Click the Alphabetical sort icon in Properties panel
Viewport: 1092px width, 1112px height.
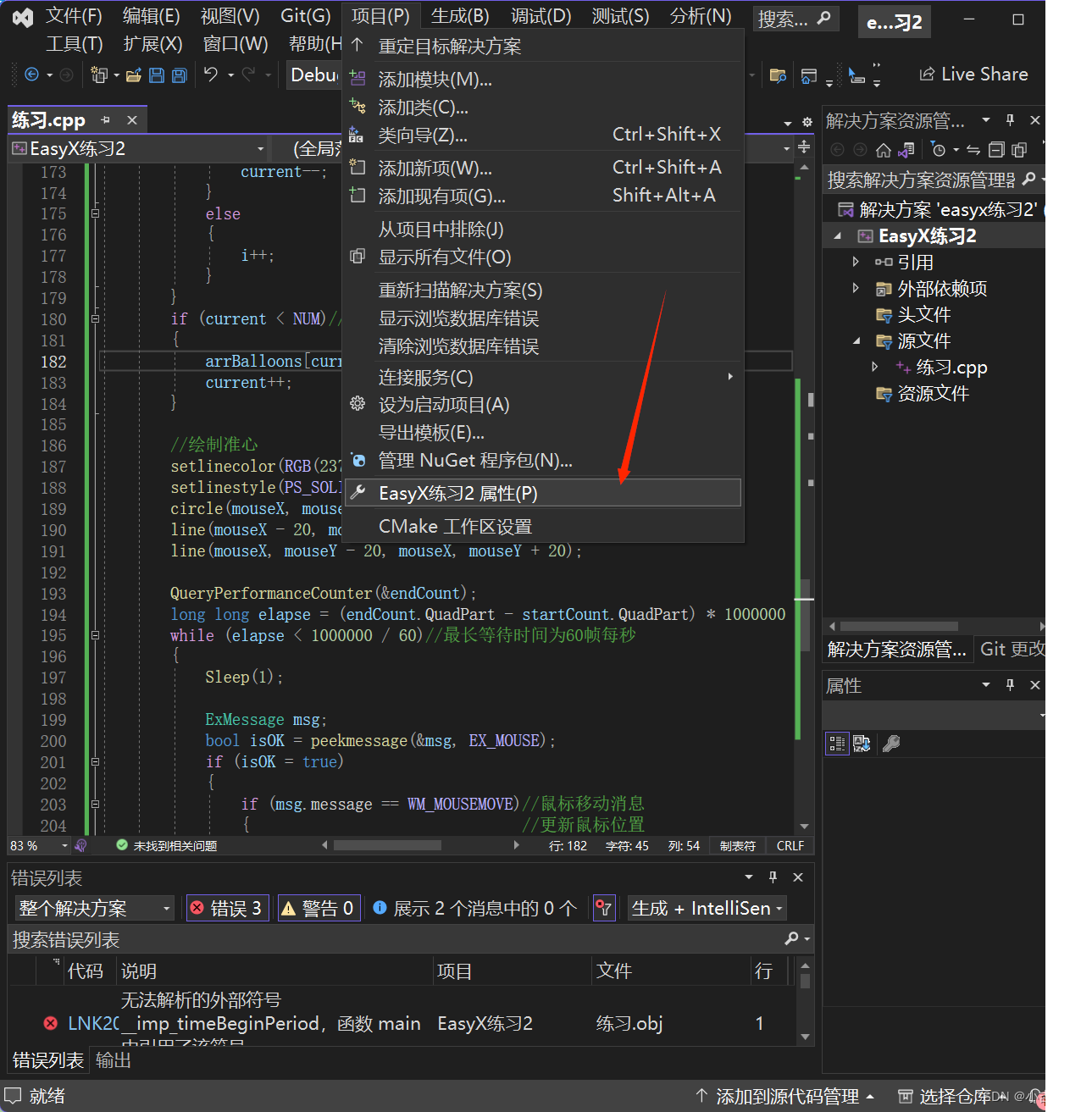click(x=862, y=744)
